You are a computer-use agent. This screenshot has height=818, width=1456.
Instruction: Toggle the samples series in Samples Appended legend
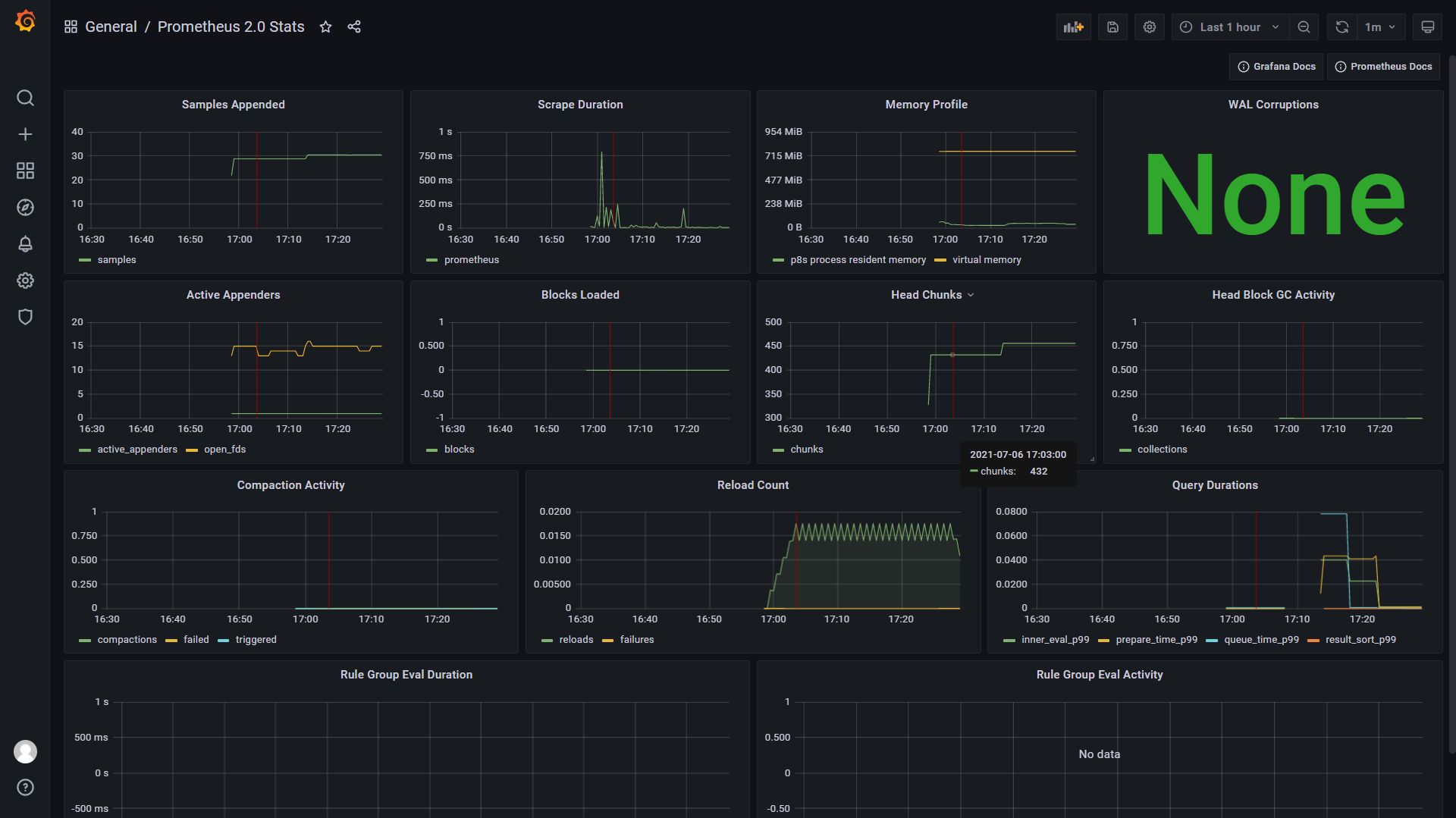[x=116, y=259]
